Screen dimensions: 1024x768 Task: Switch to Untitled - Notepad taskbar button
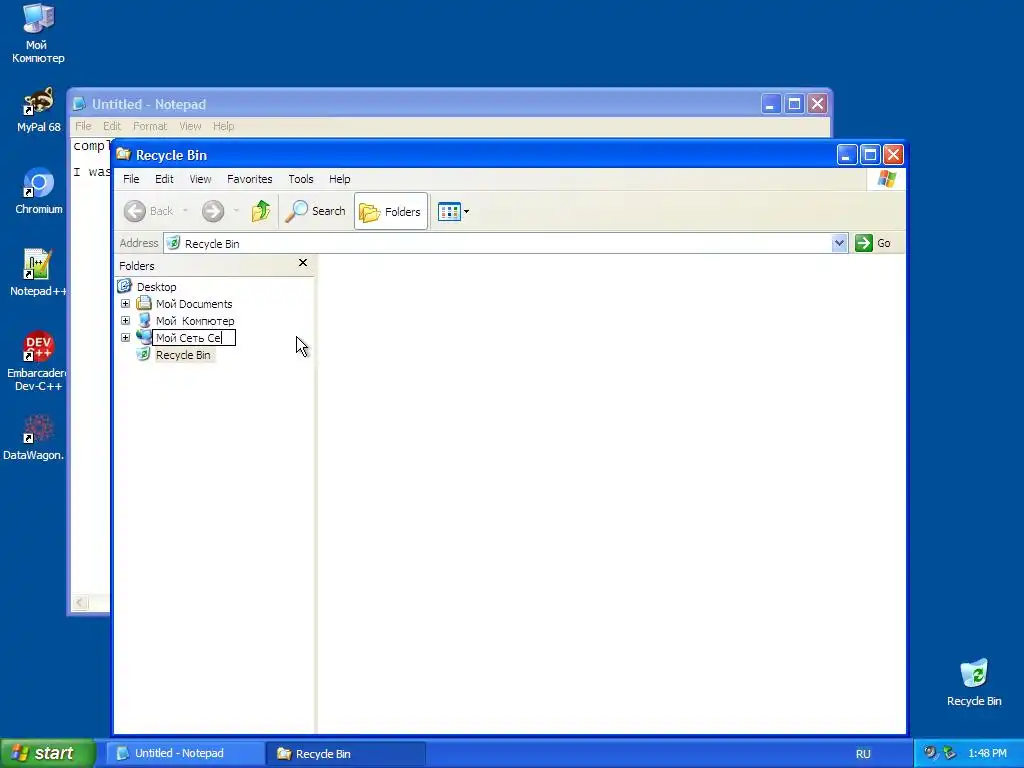(x=186, y=754)
